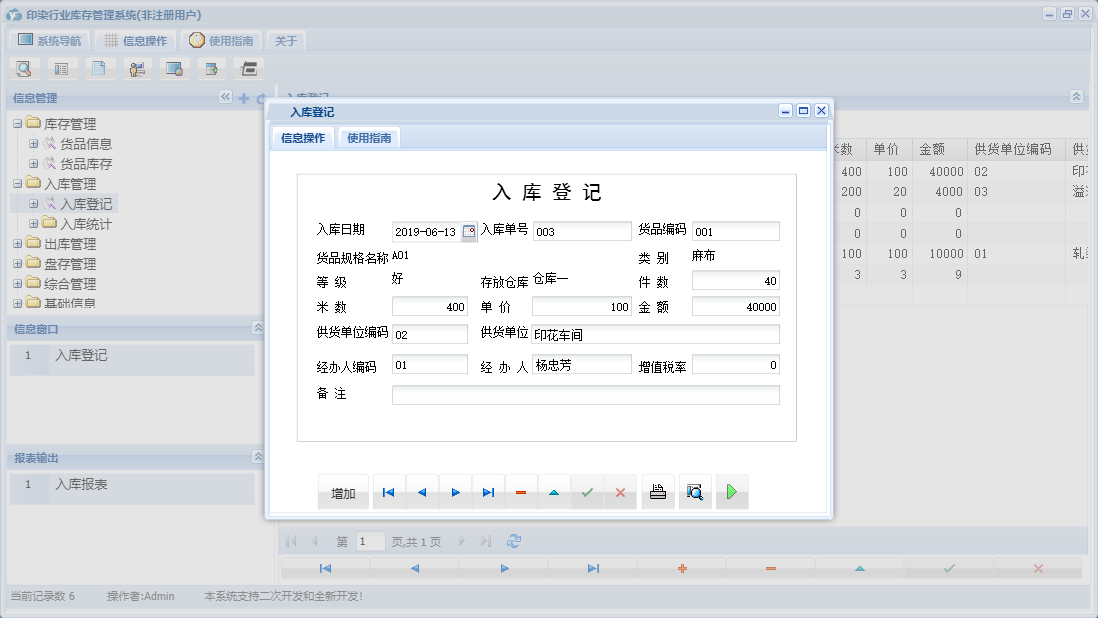Collapse the 报表输出 panel header
Viewport: 1098px width, 618px height.
[260, 458]
